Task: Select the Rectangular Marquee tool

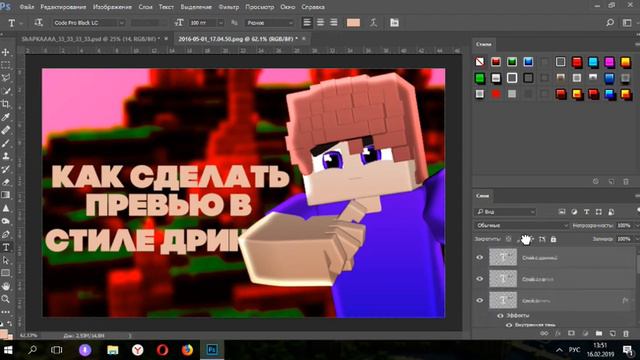Action: click(6, 65)
